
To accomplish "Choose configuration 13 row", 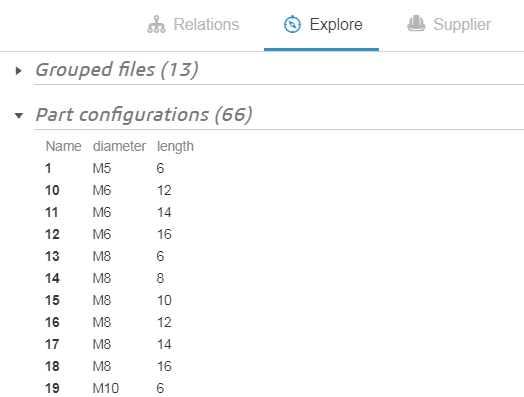I will (119, 256).
